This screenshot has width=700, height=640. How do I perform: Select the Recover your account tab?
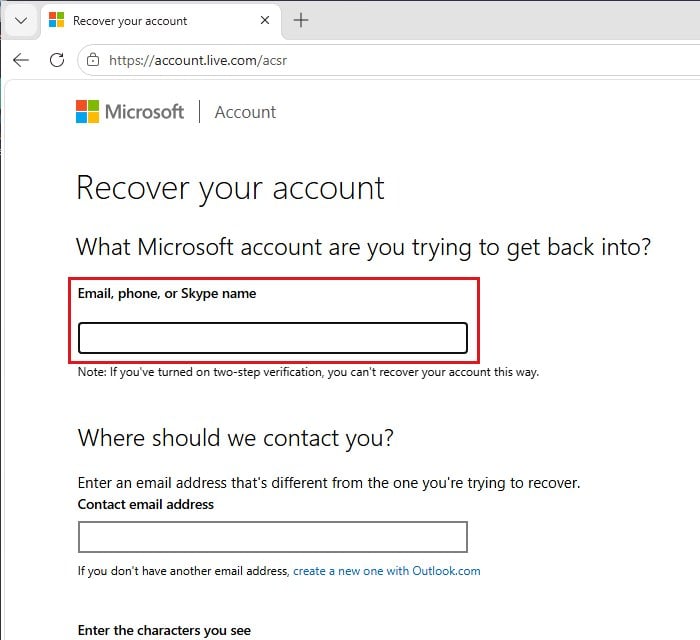click(x=161, y=21)
